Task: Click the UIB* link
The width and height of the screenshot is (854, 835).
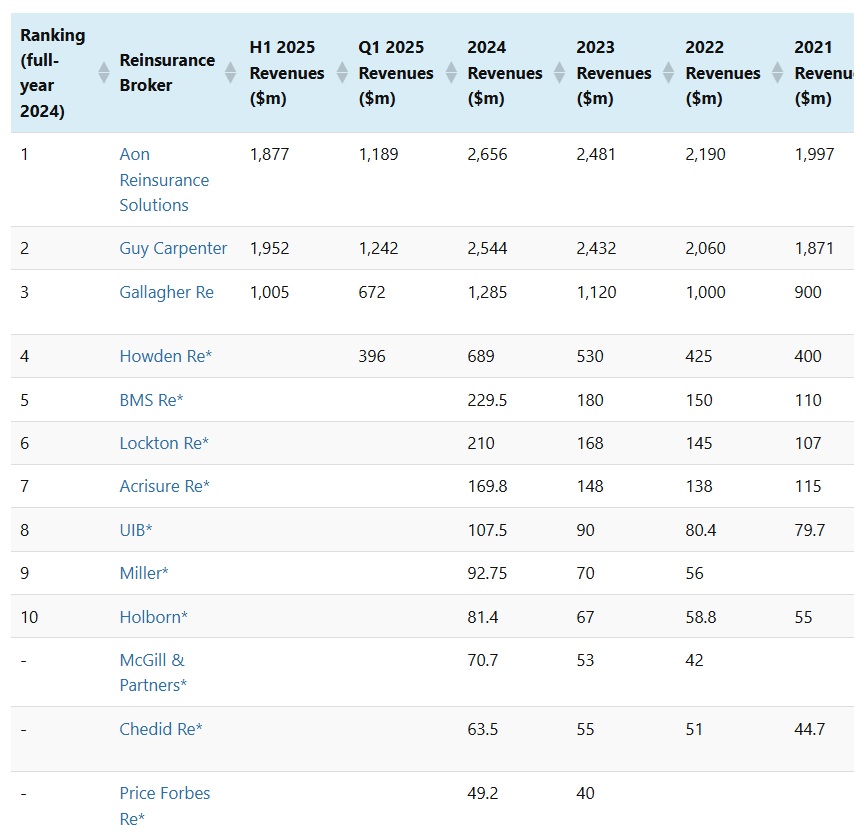Action: (x=136, y=530)
